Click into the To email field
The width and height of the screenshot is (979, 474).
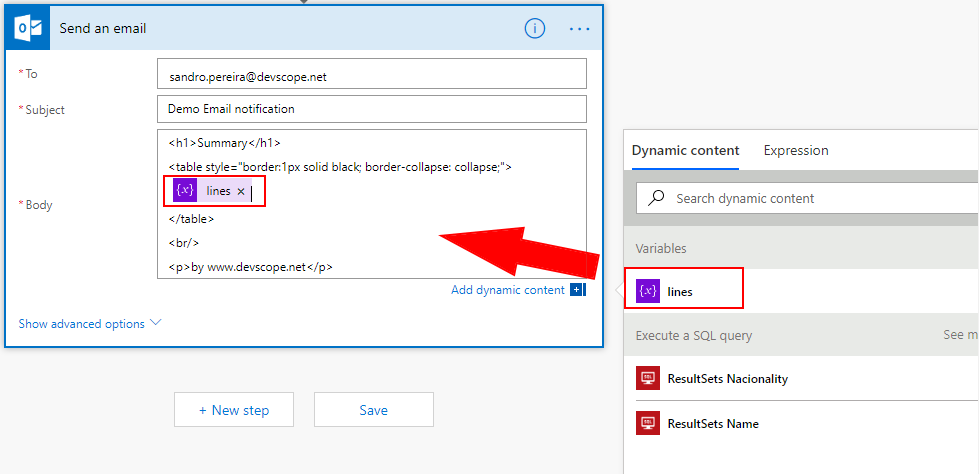coord(371,74)
